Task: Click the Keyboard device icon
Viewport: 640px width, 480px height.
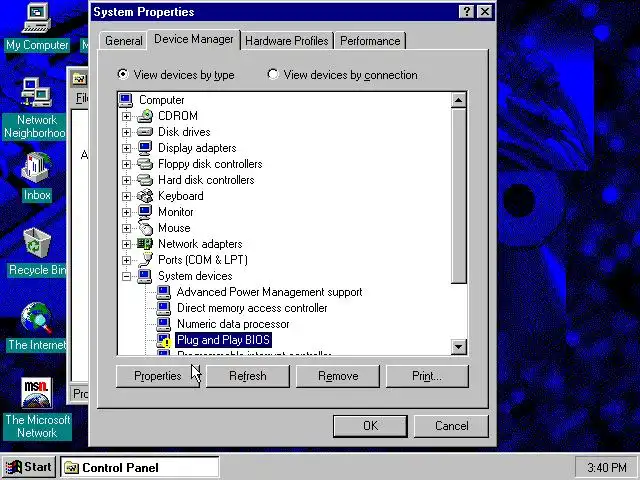Action: pyautogui.click(x=145, y=196)
